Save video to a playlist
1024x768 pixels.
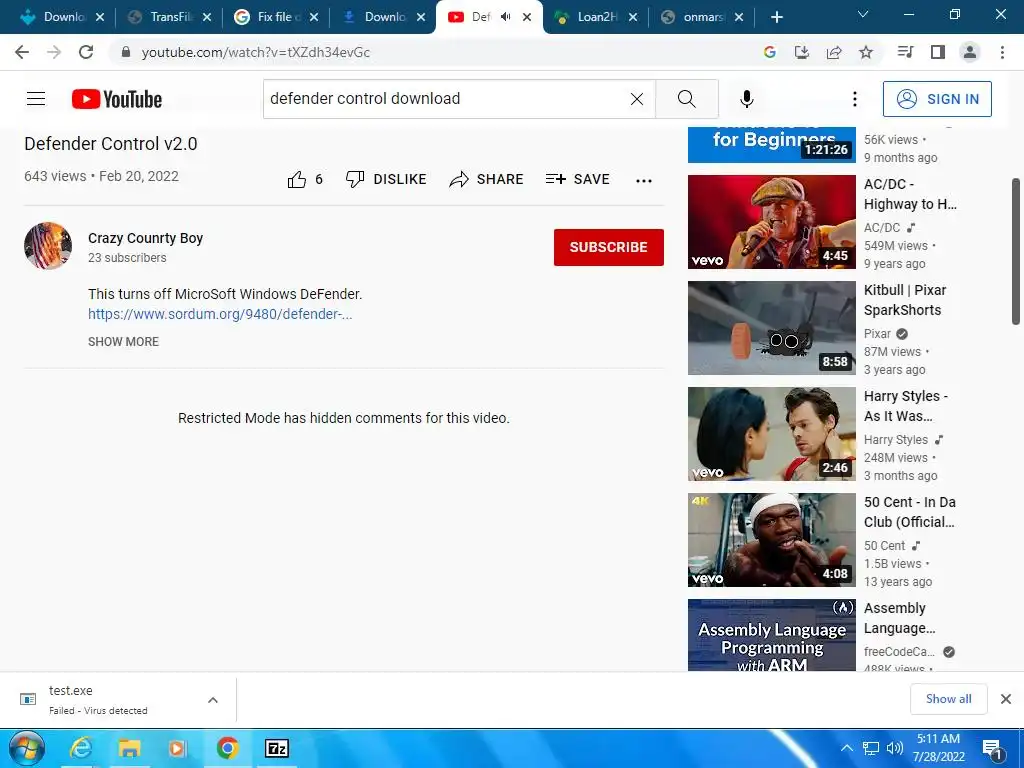pyautogui.click(x=577, y=179)
